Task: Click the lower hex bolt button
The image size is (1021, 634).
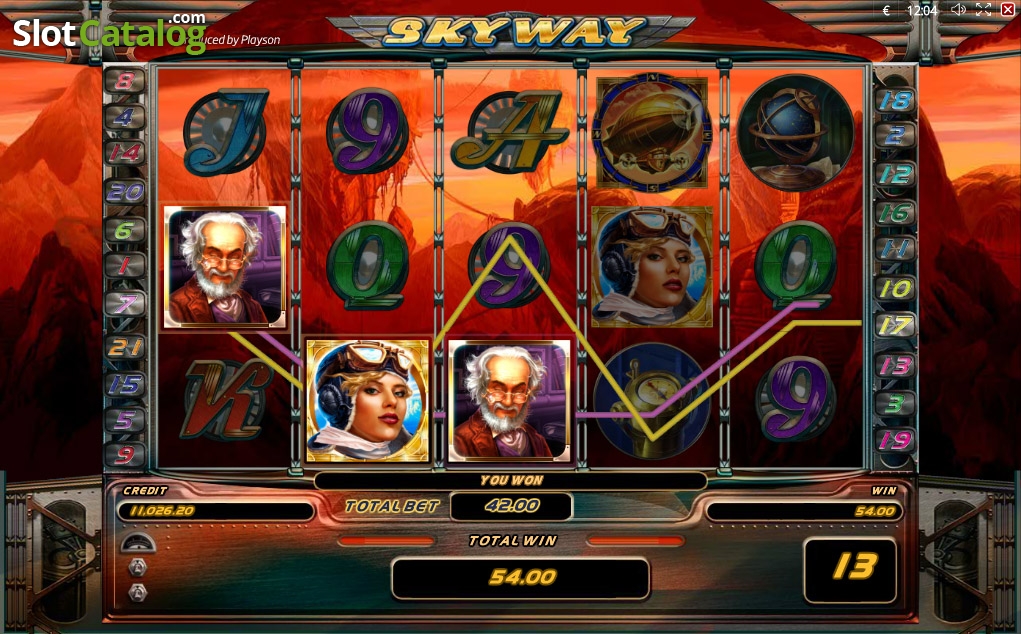Action: pos(137,592)
